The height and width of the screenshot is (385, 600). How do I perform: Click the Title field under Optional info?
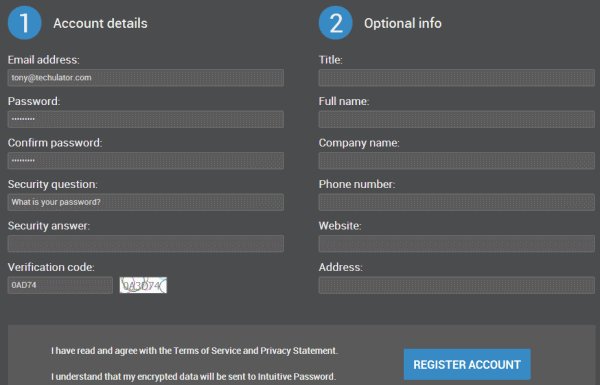tap(457, 78)
